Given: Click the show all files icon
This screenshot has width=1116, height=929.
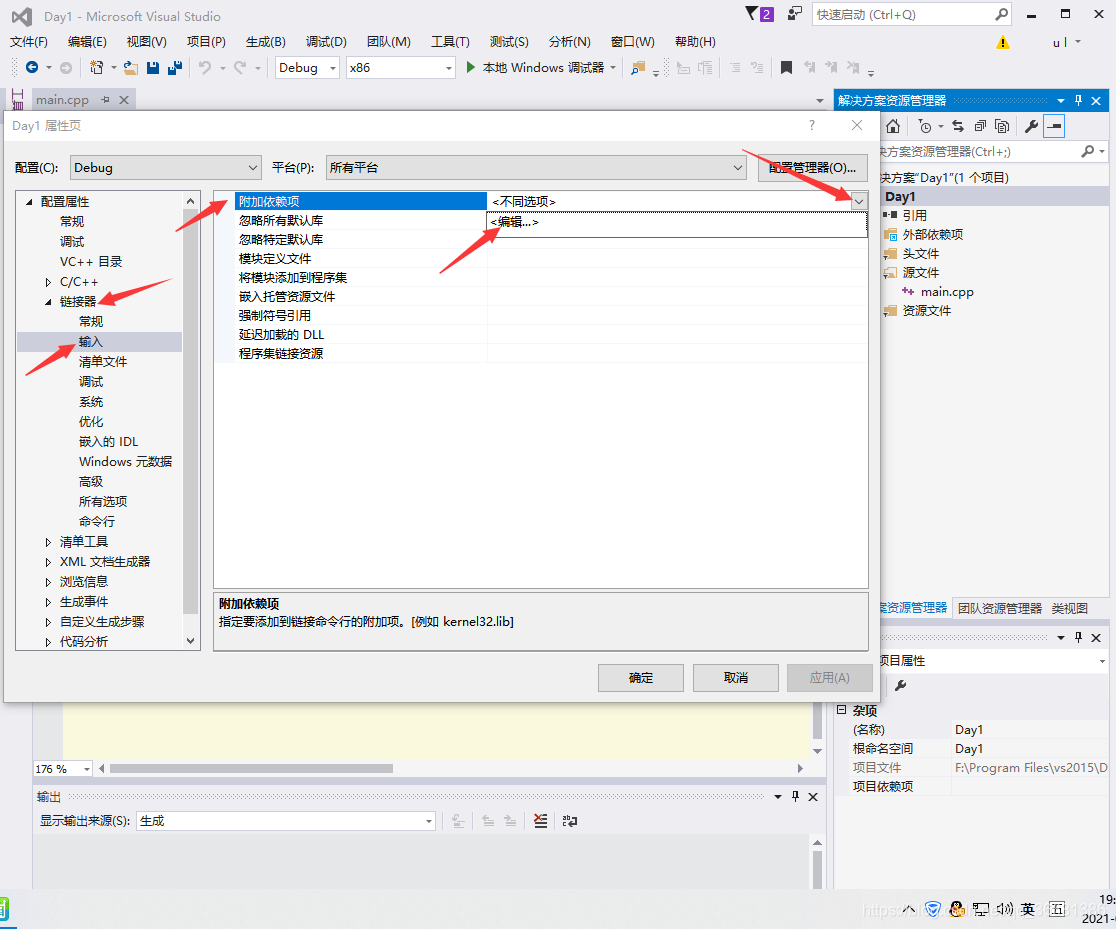Looking at the screenshot, I should [1002, 126].
